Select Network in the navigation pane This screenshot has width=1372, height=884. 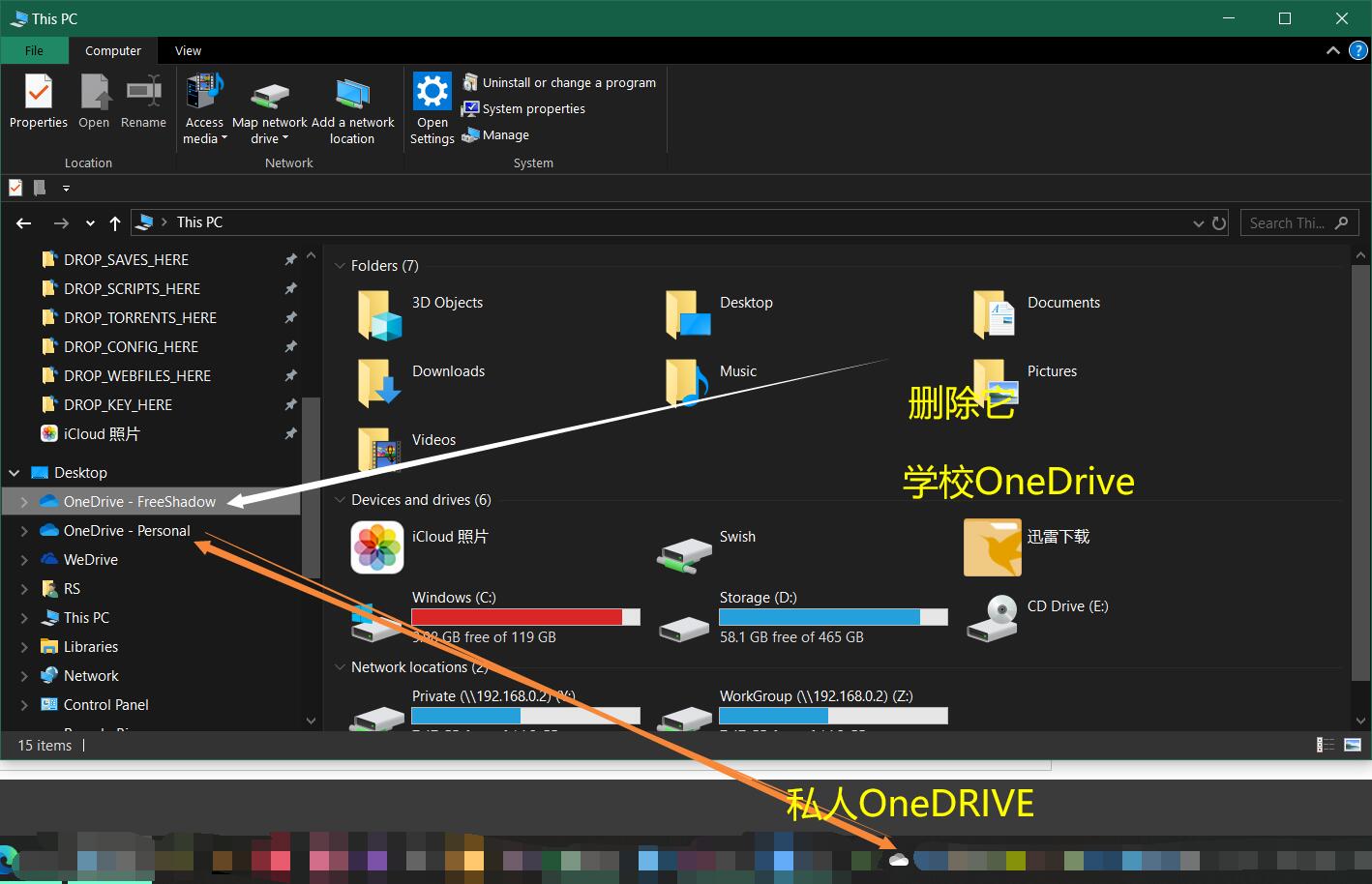click(91, 675)
